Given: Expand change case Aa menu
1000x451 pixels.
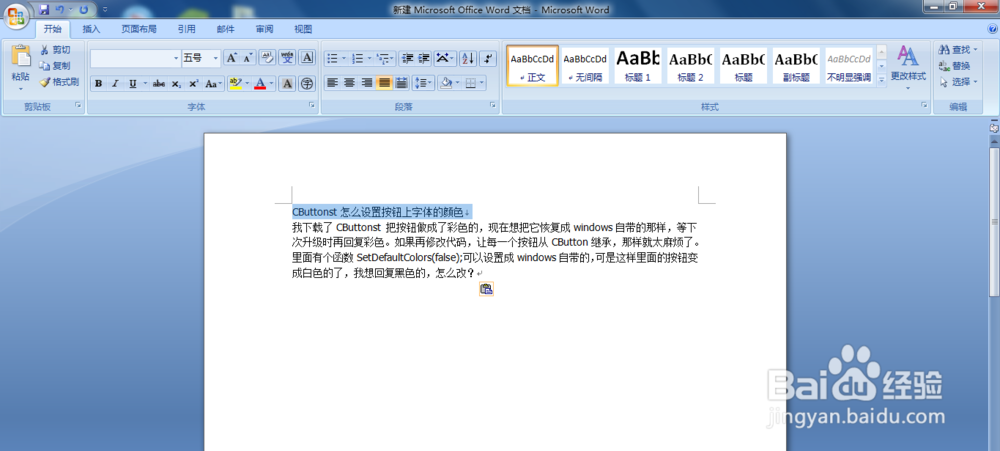Looking at the screenshot, I should tap(214, 84).
